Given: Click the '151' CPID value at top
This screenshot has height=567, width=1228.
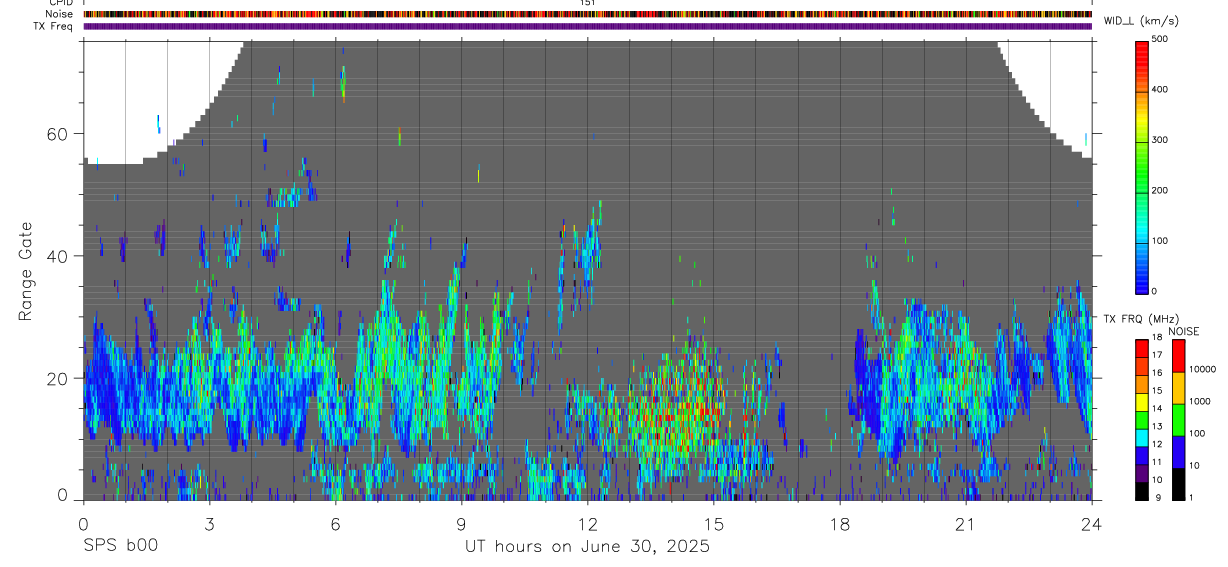Looking at the screenshot, I should click(x=587, y=3).
